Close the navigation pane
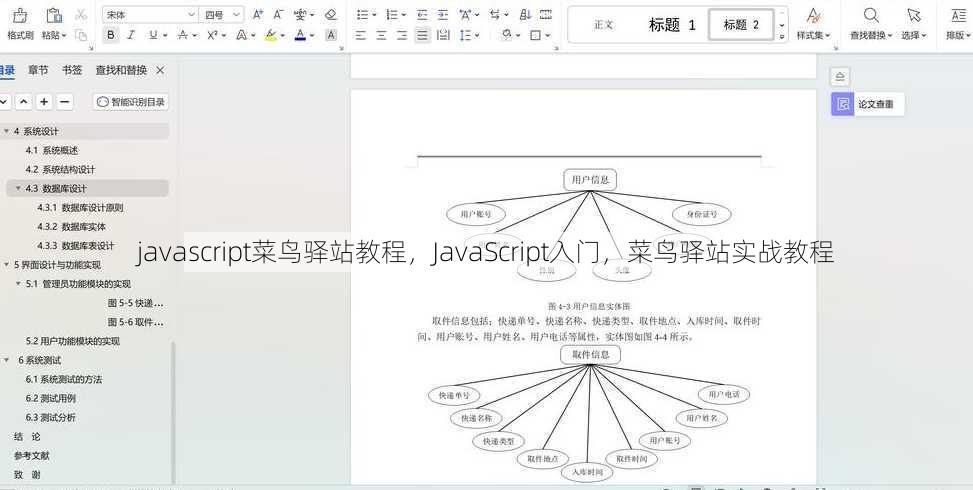Viewport: 973px width, 490px height. click(160, 71)
